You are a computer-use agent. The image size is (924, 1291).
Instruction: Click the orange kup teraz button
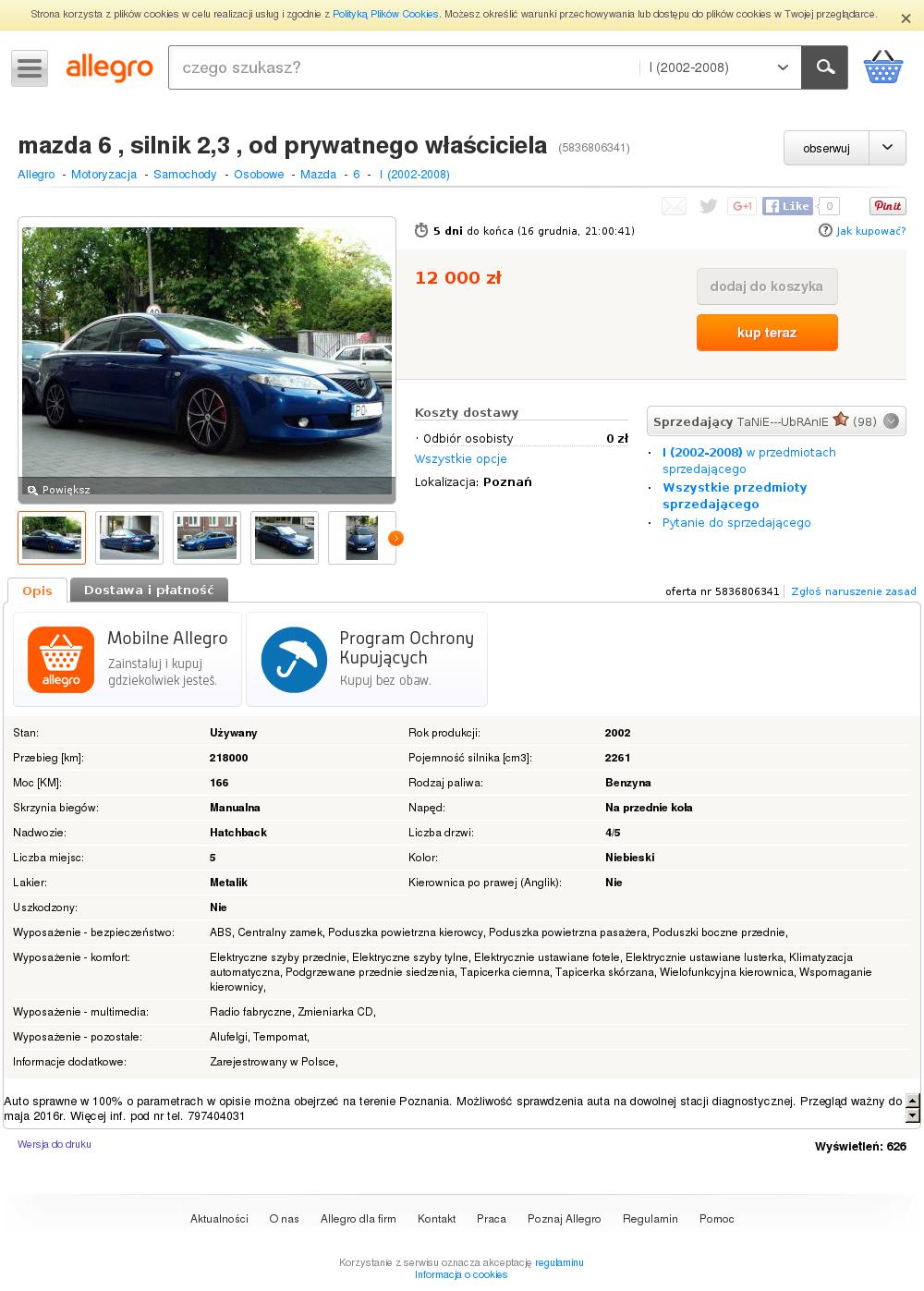(767, 333)
